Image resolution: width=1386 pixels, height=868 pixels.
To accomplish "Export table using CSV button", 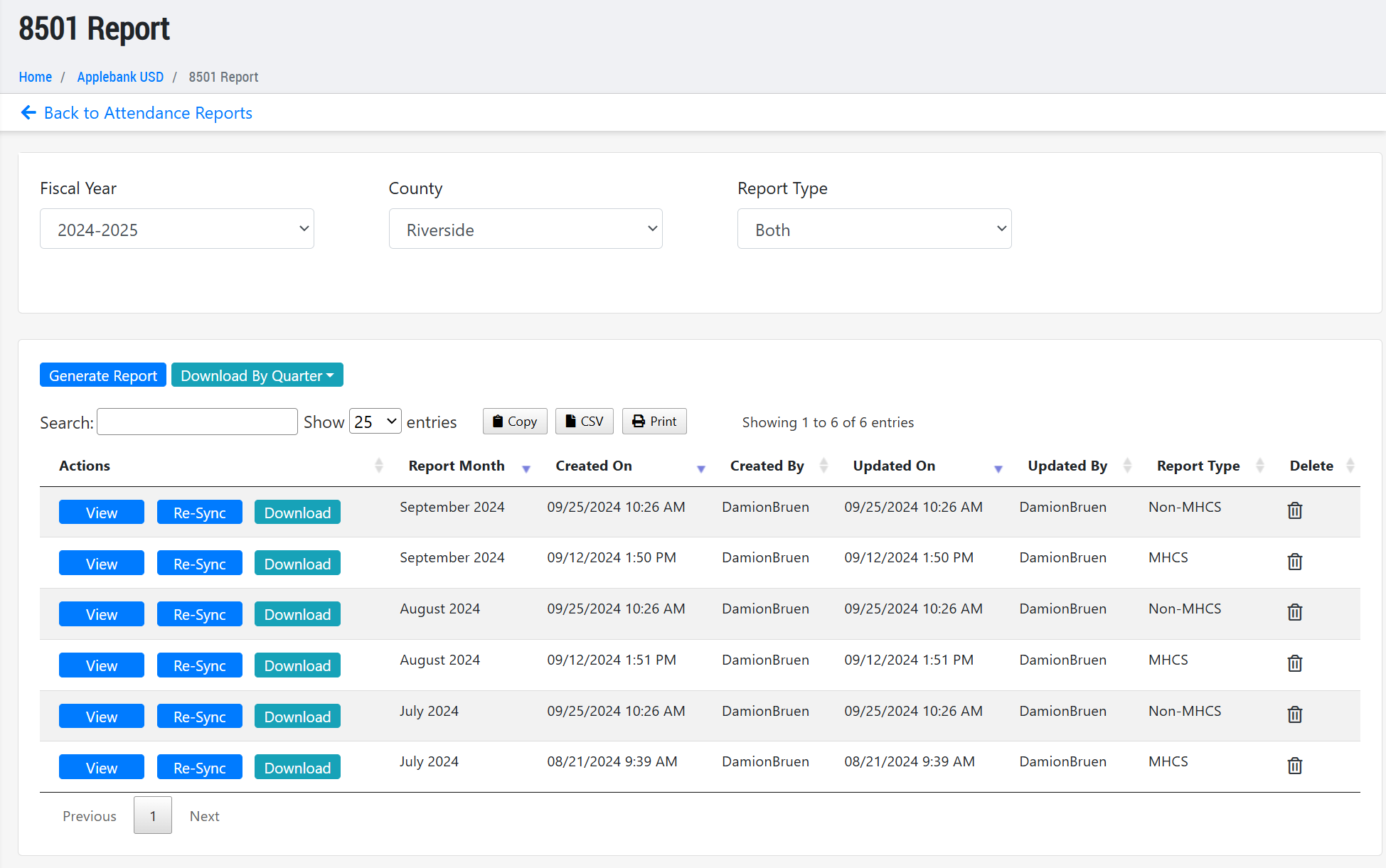I will pyautogui.click(x=584, y=422).
